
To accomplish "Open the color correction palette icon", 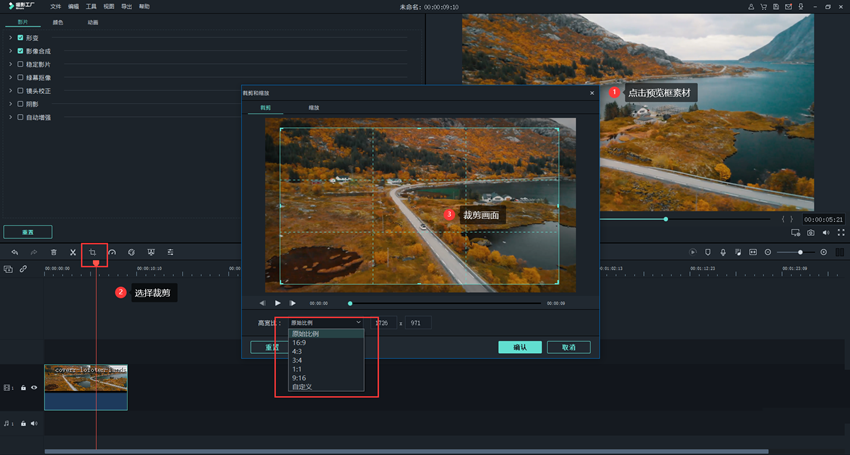I will click(x=131, y=252).
